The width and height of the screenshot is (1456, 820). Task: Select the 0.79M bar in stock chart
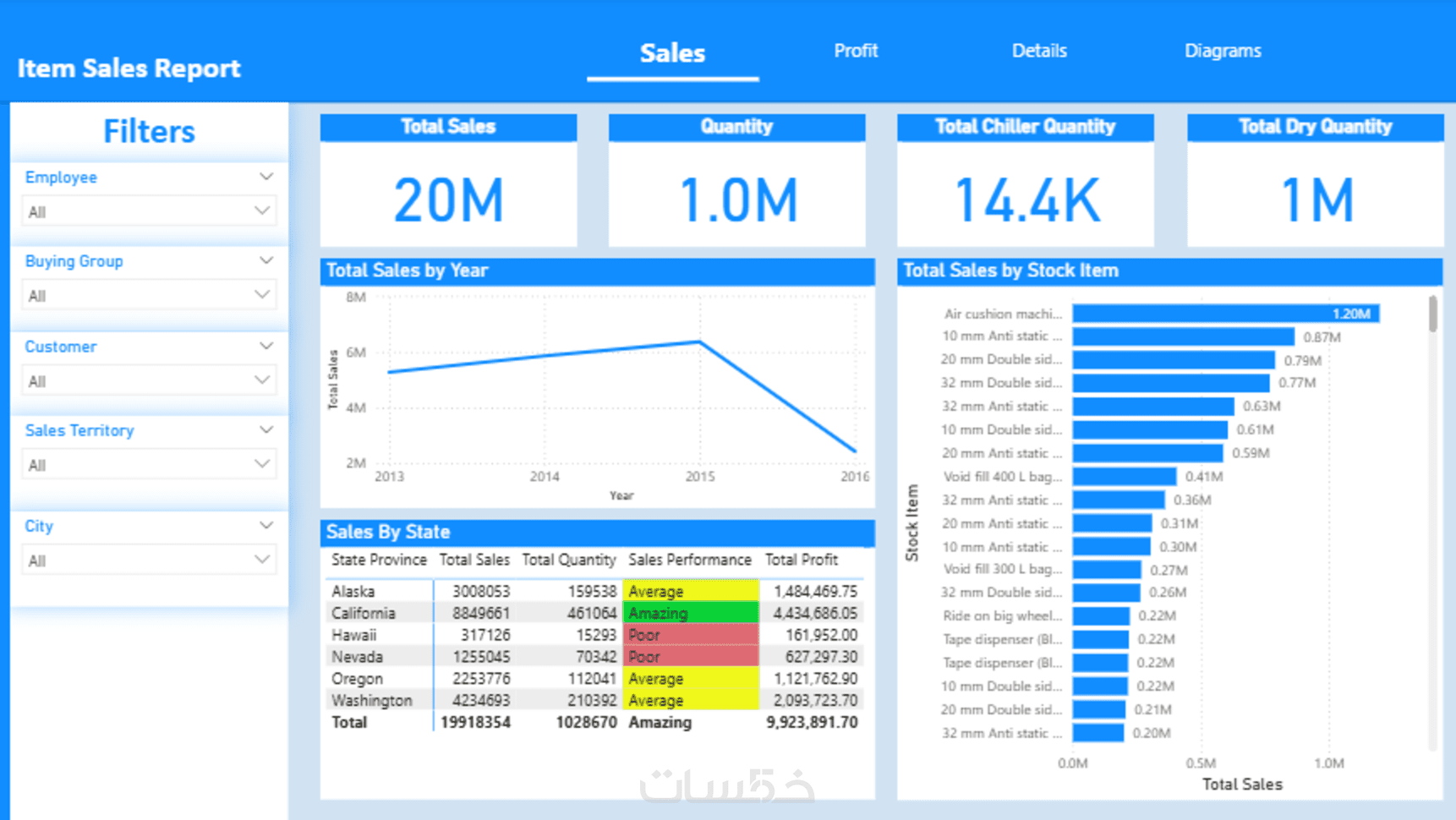(1174, 360)
